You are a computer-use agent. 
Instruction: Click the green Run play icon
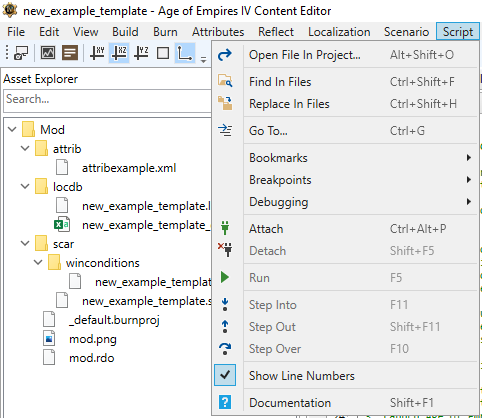click(225, 277)
